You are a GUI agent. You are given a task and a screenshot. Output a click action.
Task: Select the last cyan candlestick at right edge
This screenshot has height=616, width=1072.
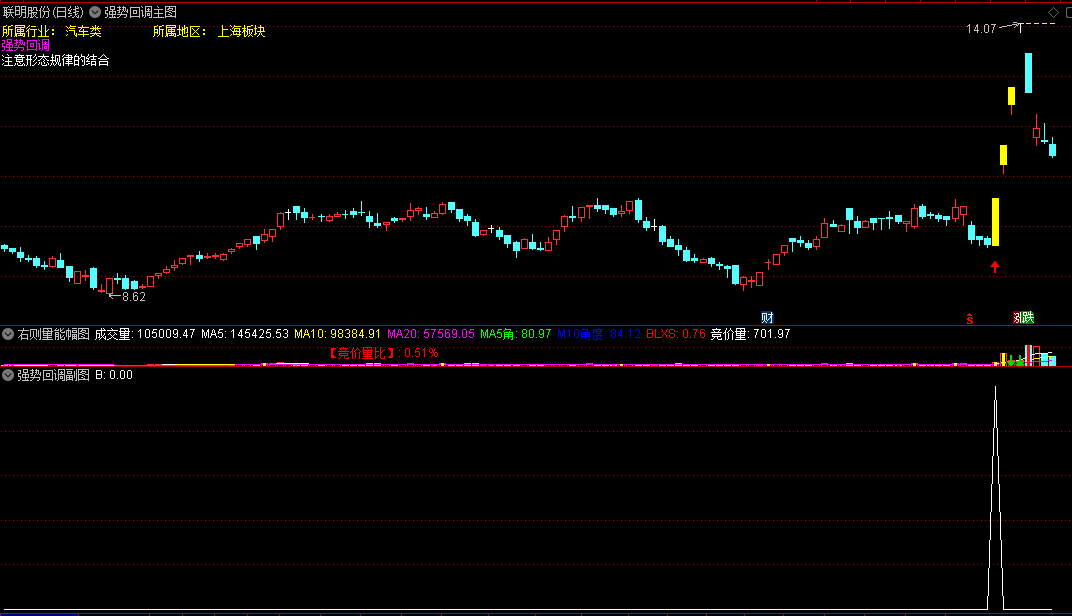coord(1053,148)
